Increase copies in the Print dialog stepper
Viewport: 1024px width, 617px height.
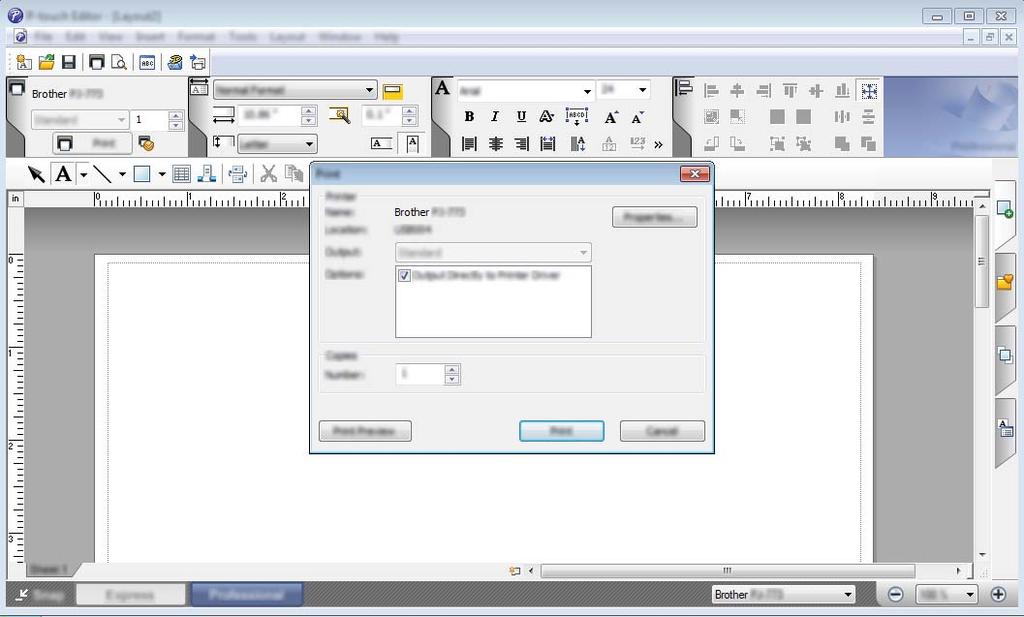click(452, 370)
